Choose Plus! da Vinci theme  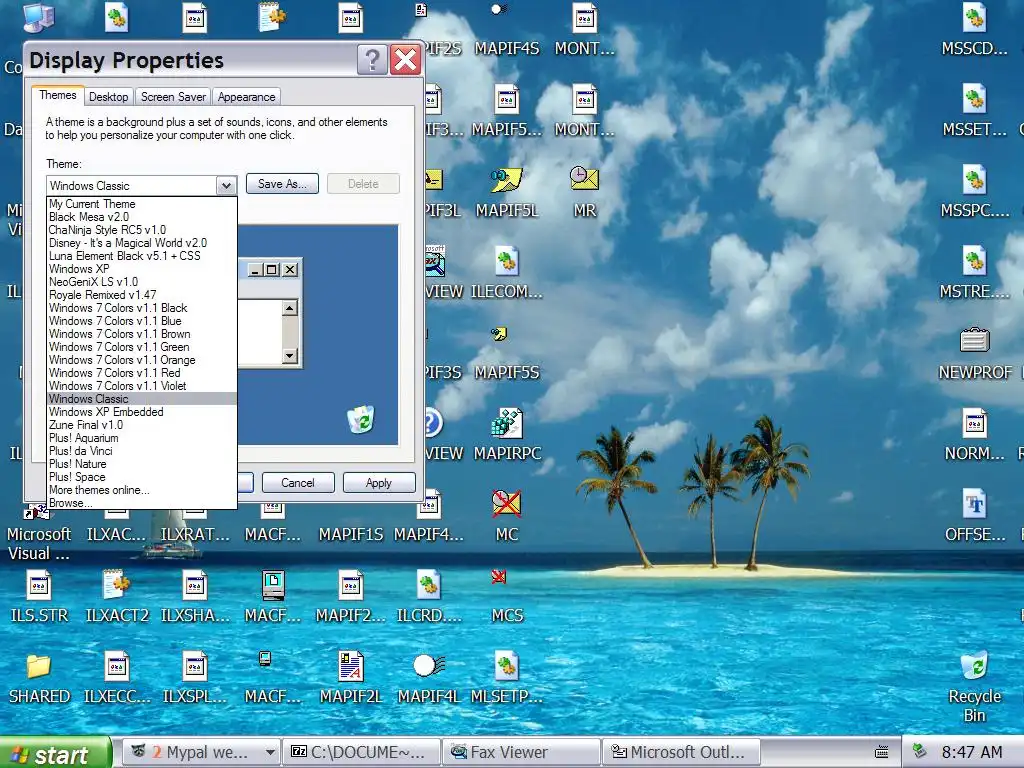[142, 451]
